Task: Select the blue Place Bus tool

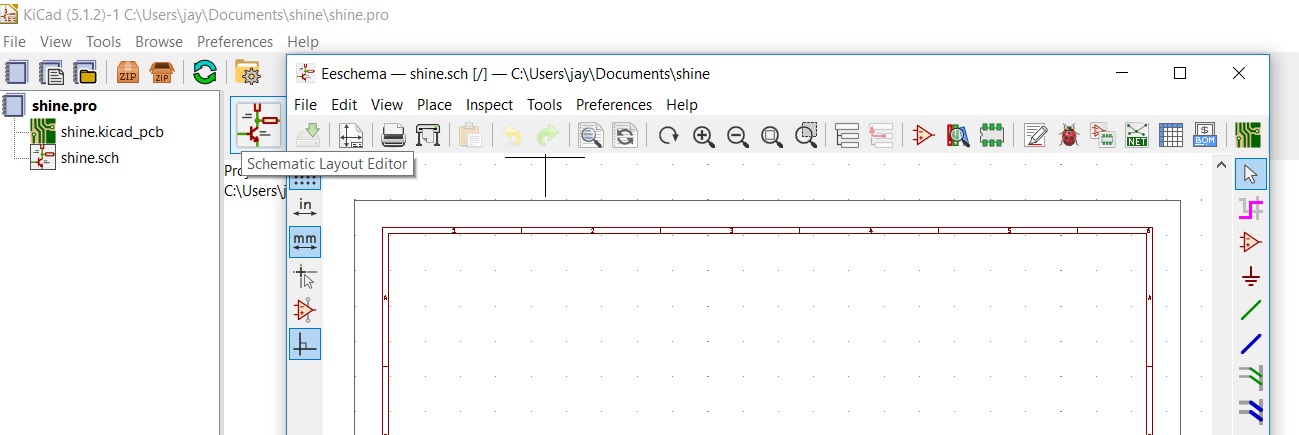Action: pyautogui.click(x=1250, y=344)
